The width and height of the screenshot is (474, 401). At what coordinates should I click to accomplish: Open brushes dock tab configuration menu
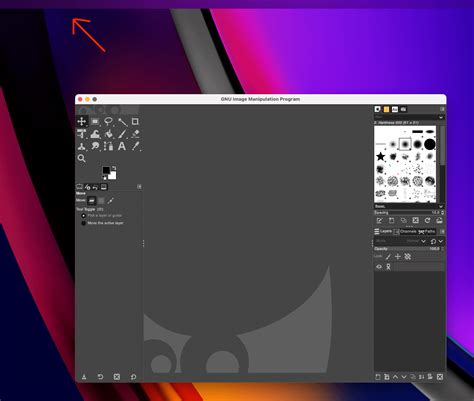(x=442, y=109)
